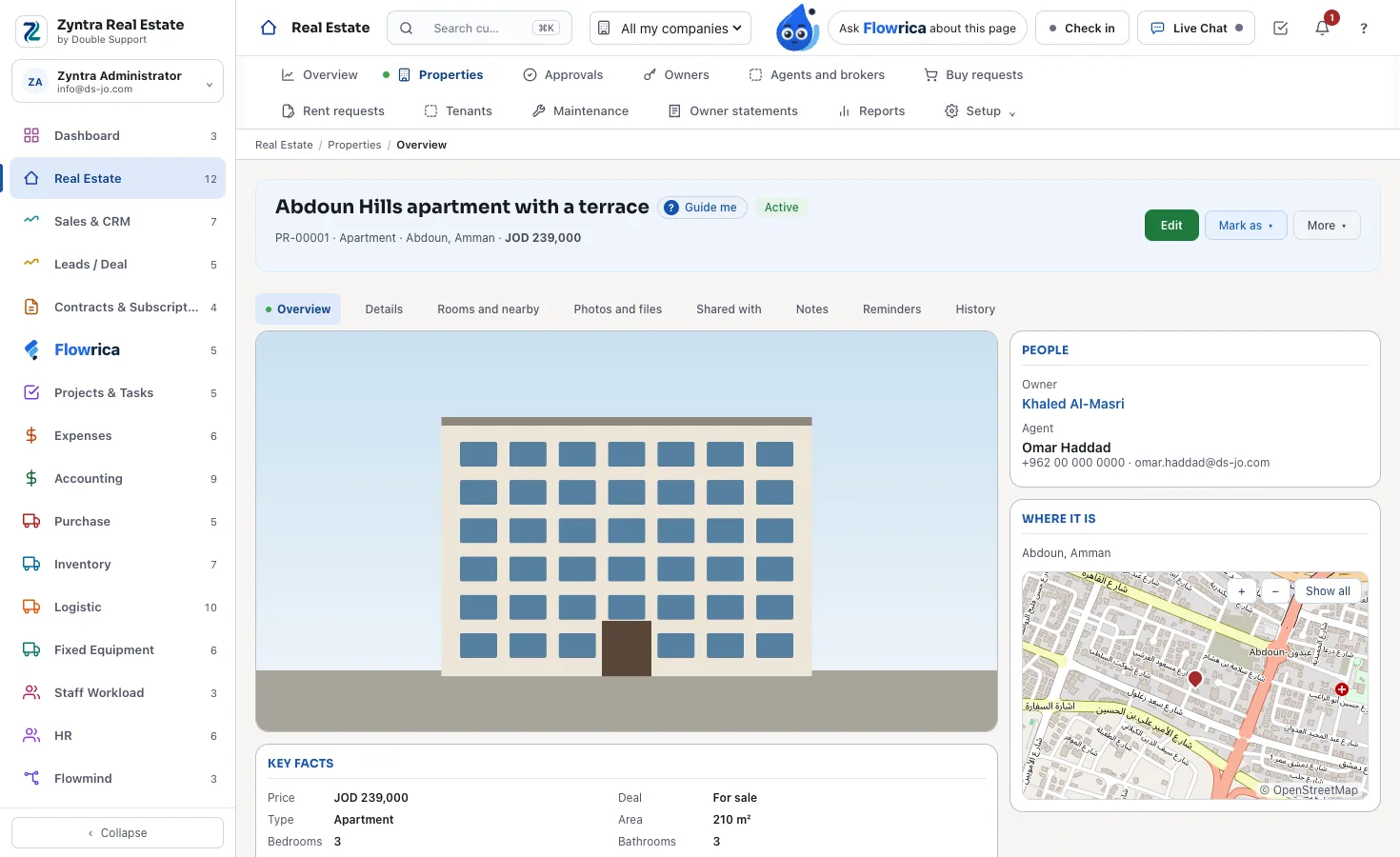Open the Photos and files tab
The width and height of the screenshot is (1400, 857).
pyautogui.click(x=618, y=309)
